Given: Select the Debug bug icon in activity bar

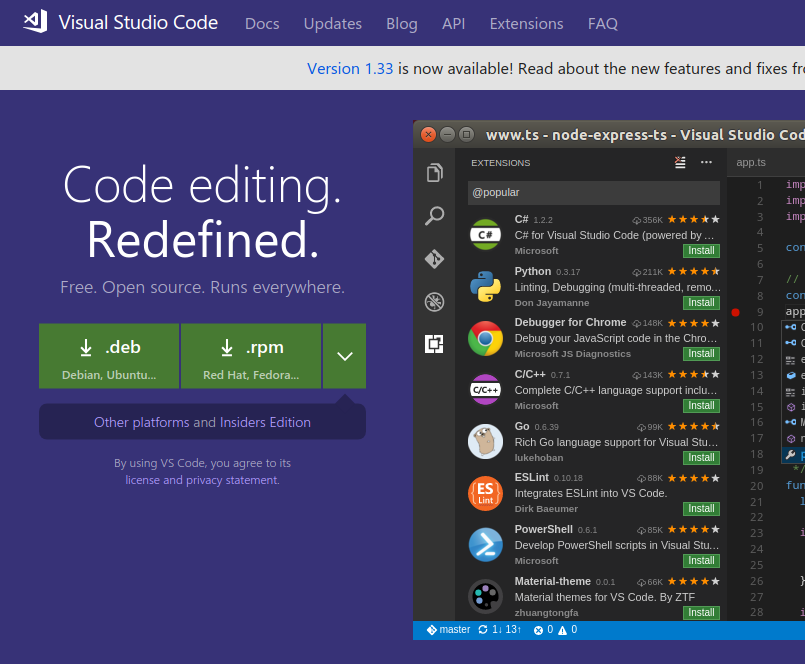Looking at the screenshot, I should (x=434, y=302).
